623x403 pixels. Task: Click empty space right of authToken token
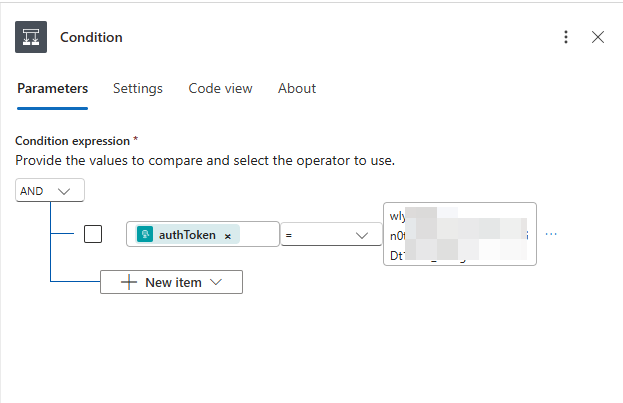pyautogui.click(x=259, y=235)
